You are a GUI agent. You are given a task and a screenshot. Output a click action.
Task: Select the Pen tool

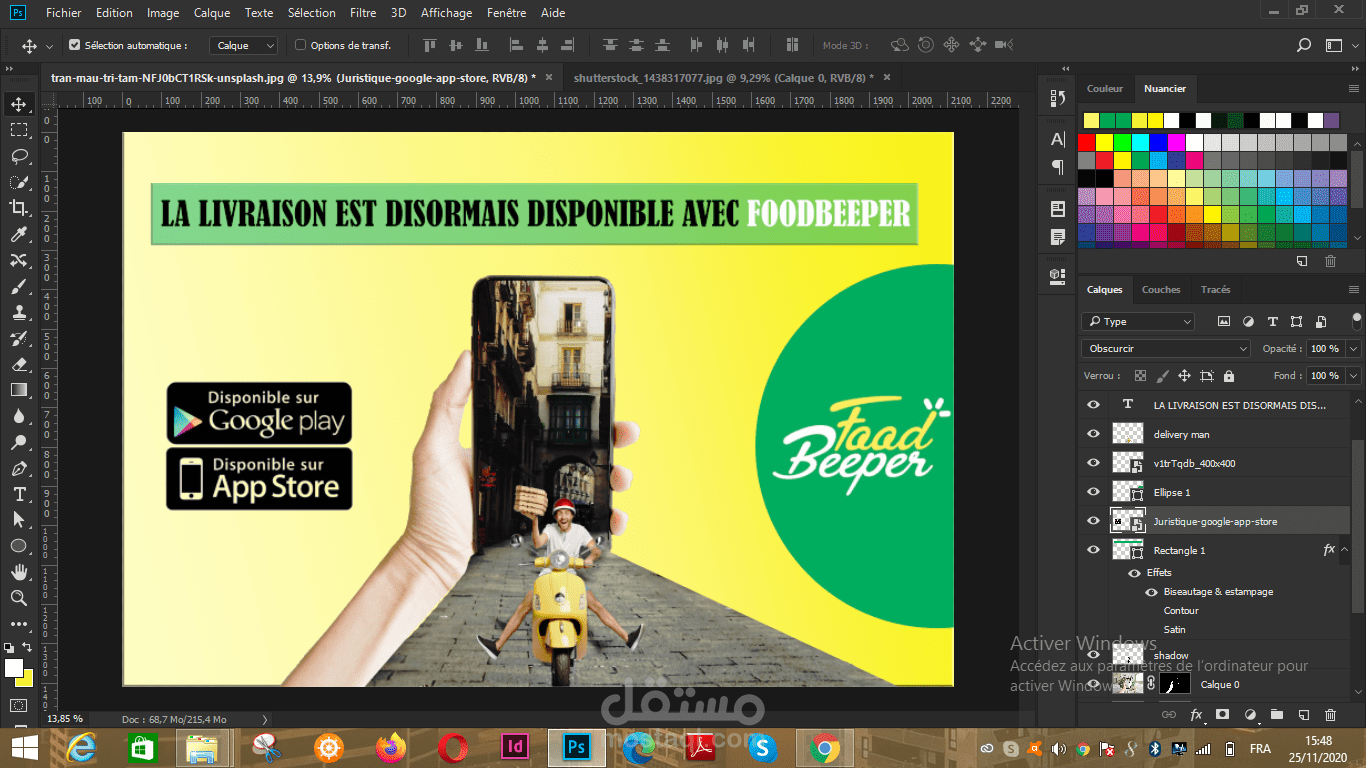pyautogui.click(x=18, y=468)
